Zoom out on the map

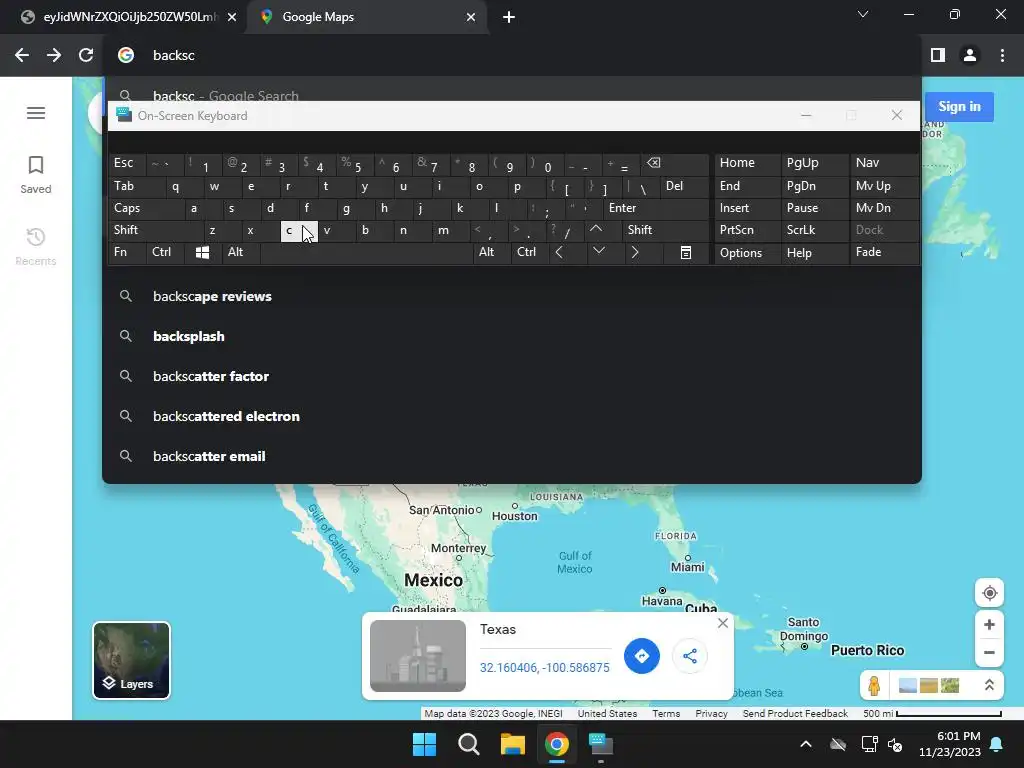(x=989, y=652)
